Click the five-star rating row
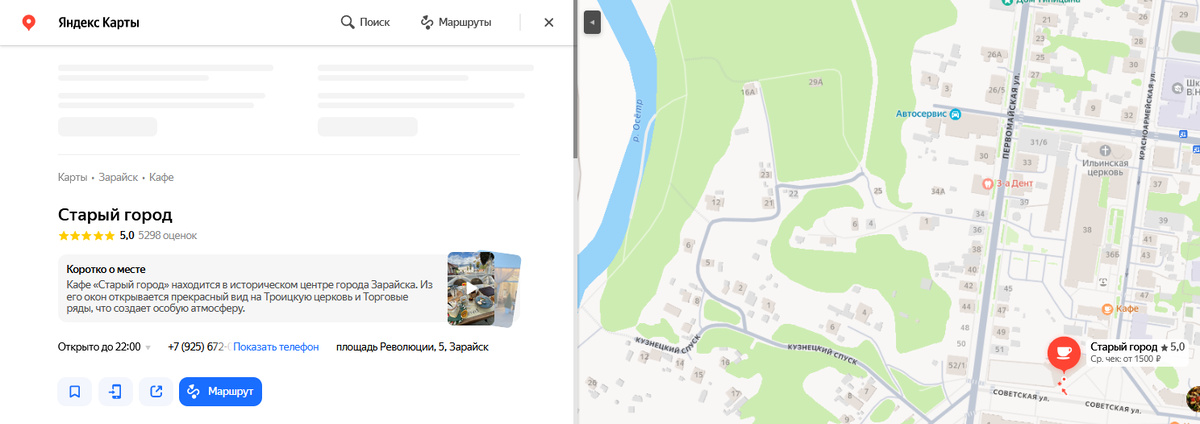 (87, 236)
